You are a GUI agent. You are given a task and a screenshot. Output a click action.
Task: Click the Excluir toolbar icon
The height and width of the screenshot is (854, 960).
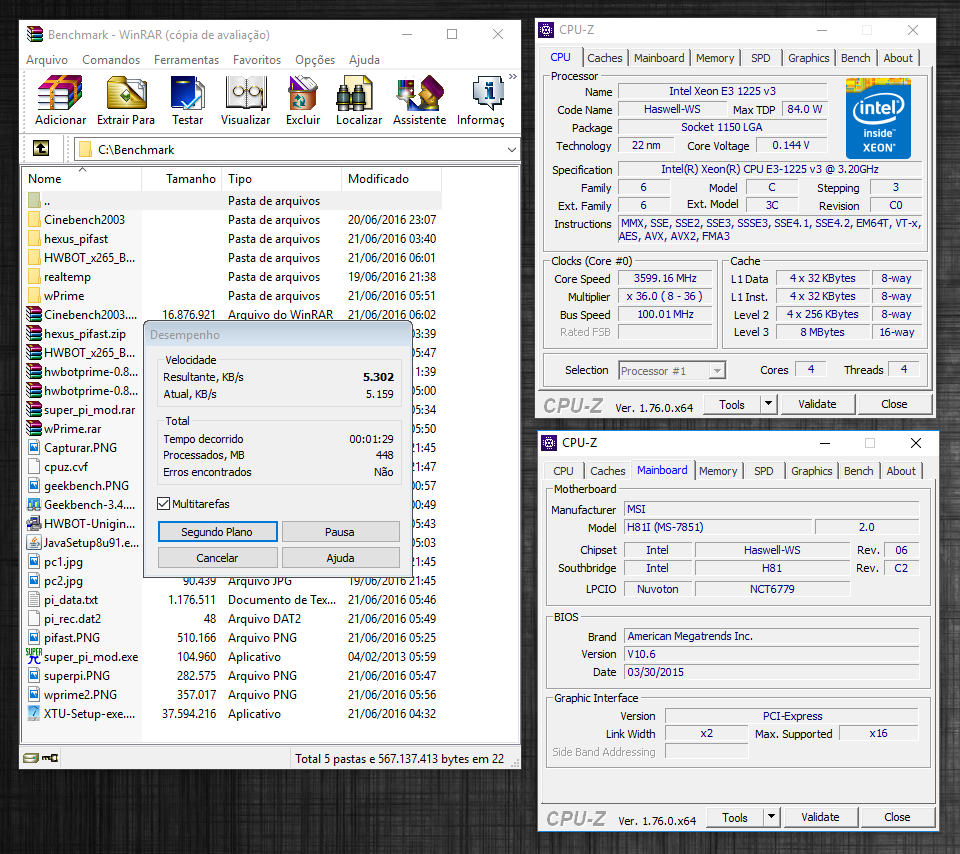pos(303,101)
